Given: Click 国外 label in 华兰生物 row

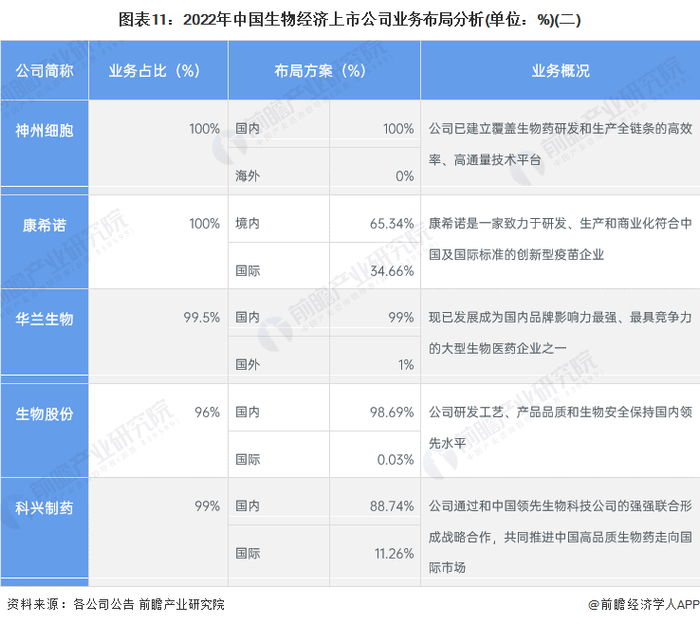Looking at the screenshot, I should click(x=247, y=365).
